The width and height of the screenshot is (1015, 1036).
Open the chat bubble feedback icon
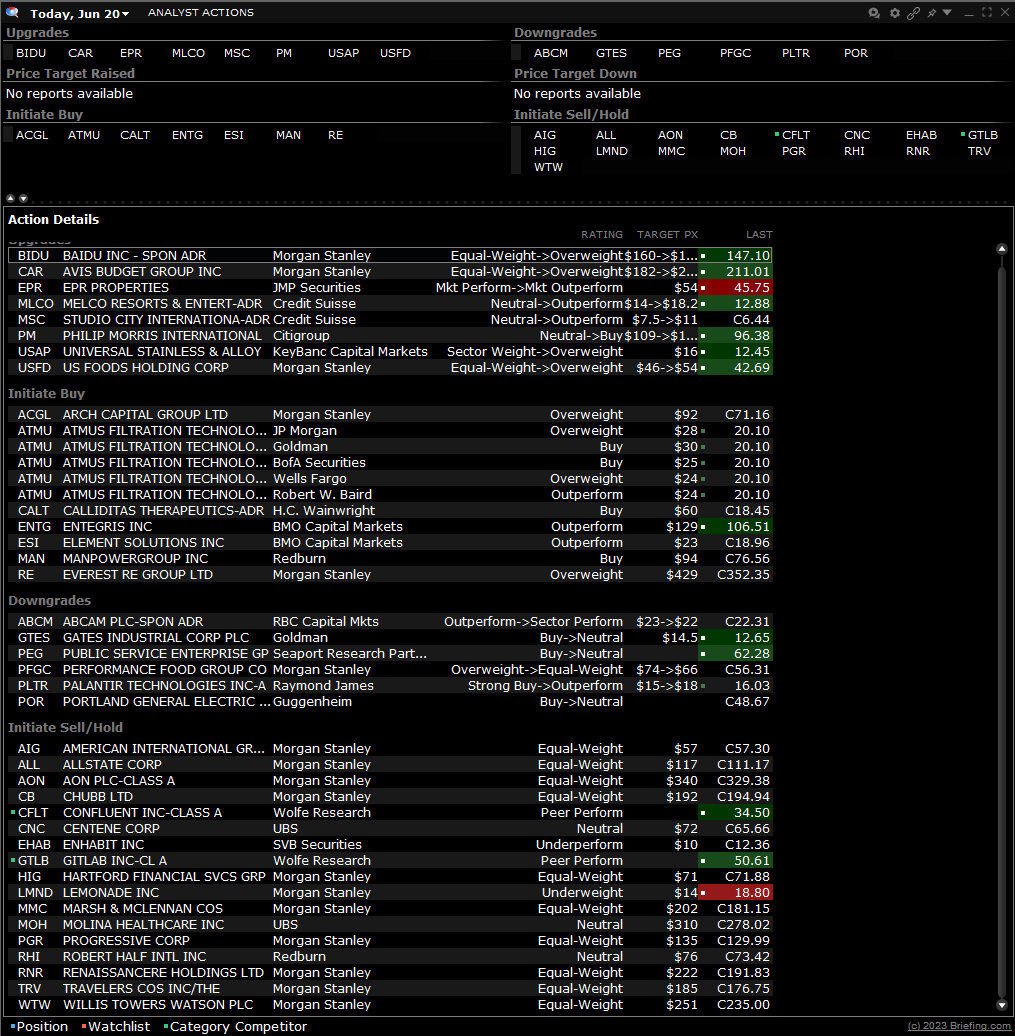click(x=875, y=13)
